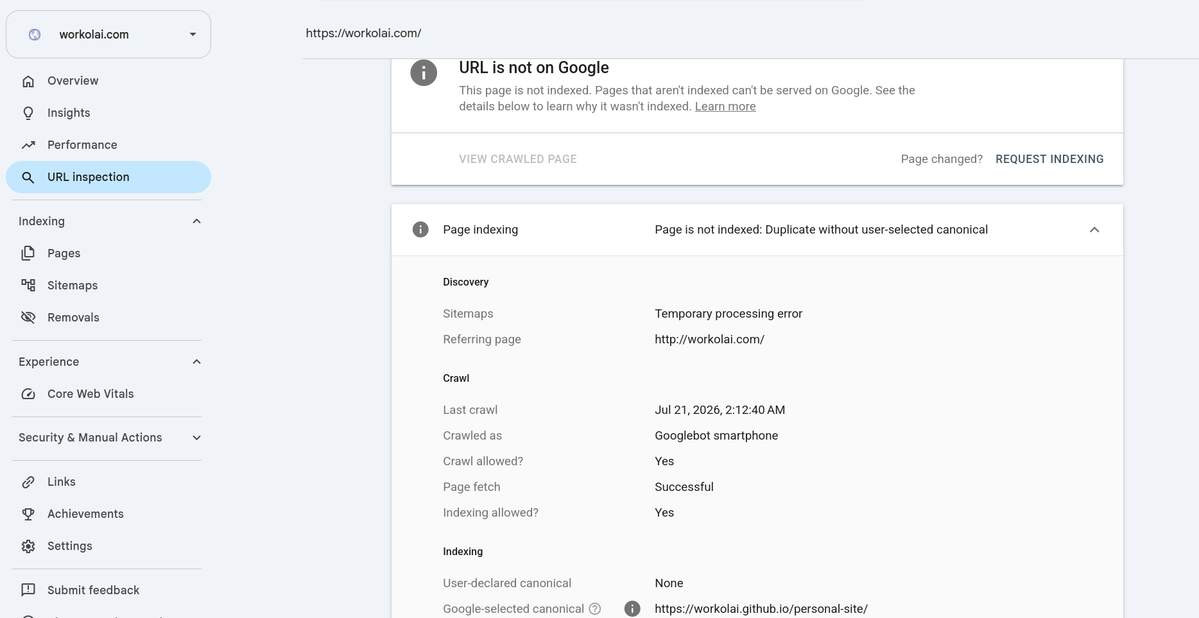Click the referring page http://workolai.com/
Screen dimensions: 1199x618
709,339
